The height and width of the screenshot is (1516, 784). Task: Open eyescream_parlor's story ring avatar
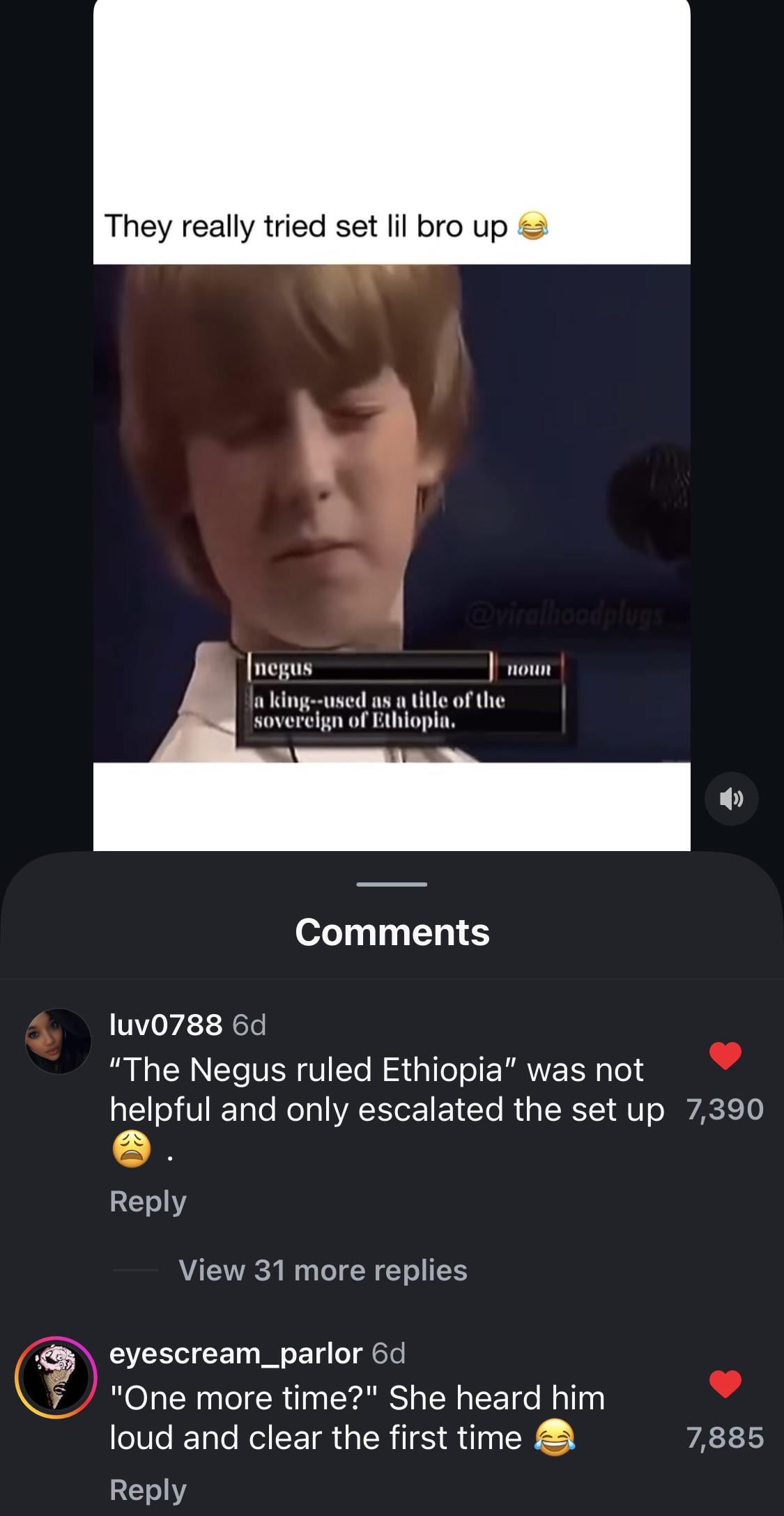(x=56, y=1377)
